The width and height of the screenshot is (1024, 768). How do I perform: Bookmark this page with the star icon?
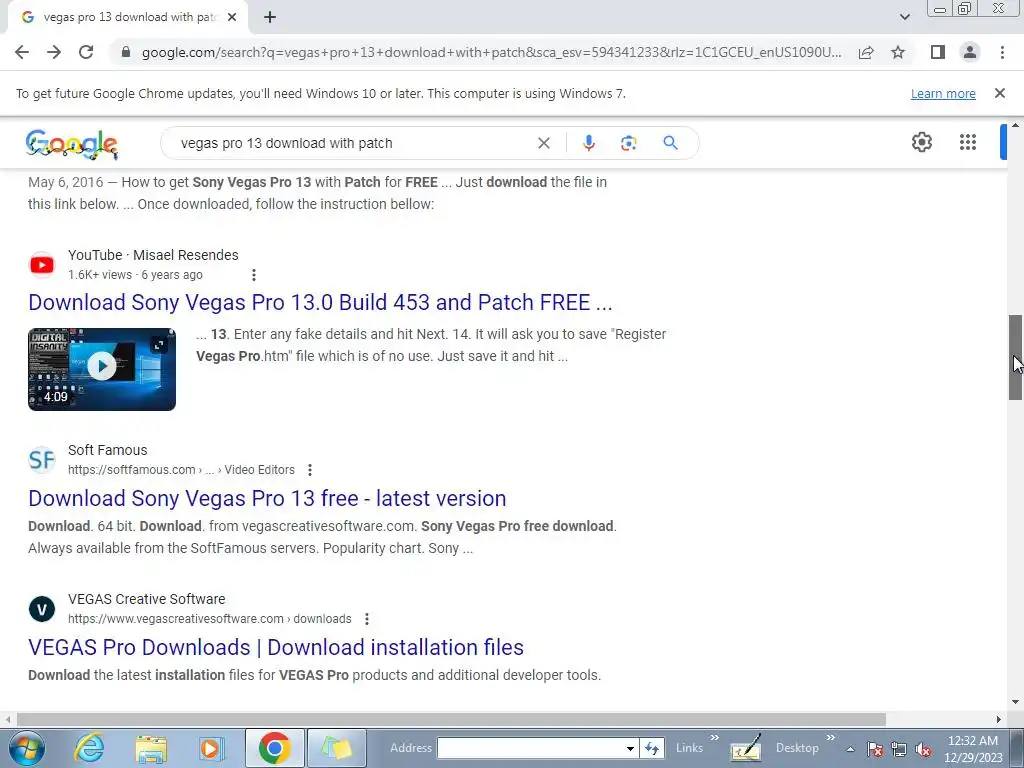click(x=898, y=52)
